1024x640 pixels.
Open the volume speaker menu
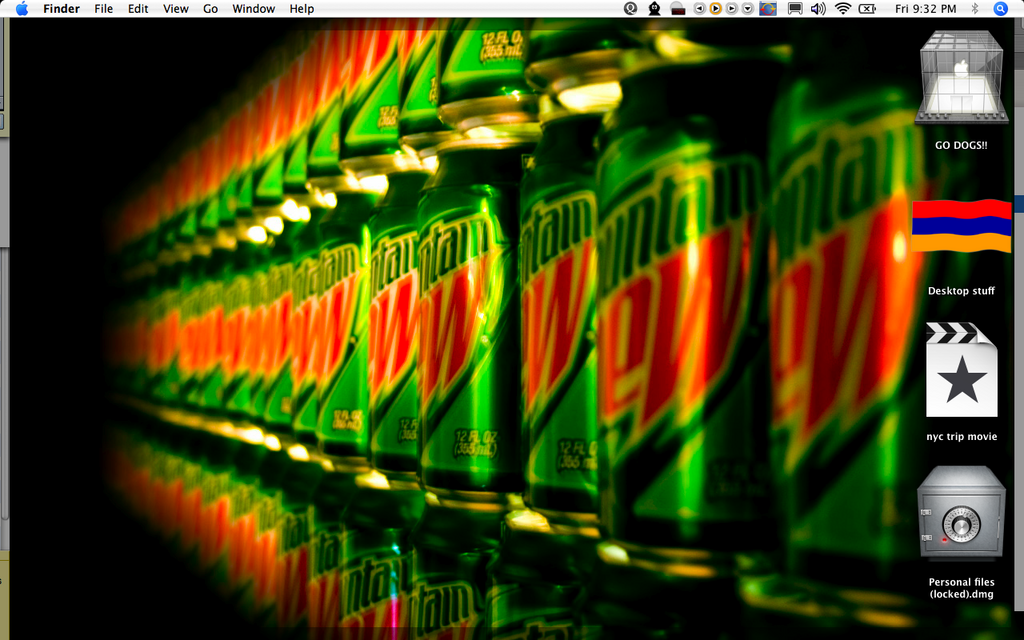(818, 8)
